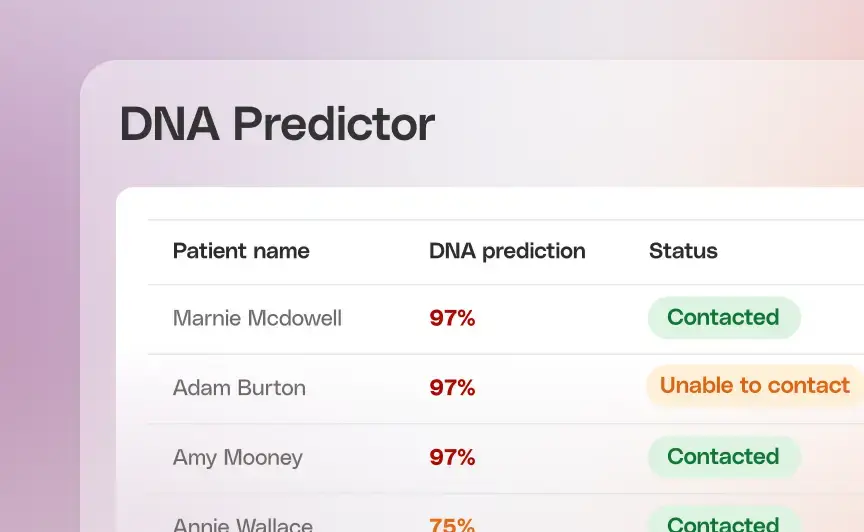Select Amy Mooney's 97% prediction value

(x=452, y=457)
